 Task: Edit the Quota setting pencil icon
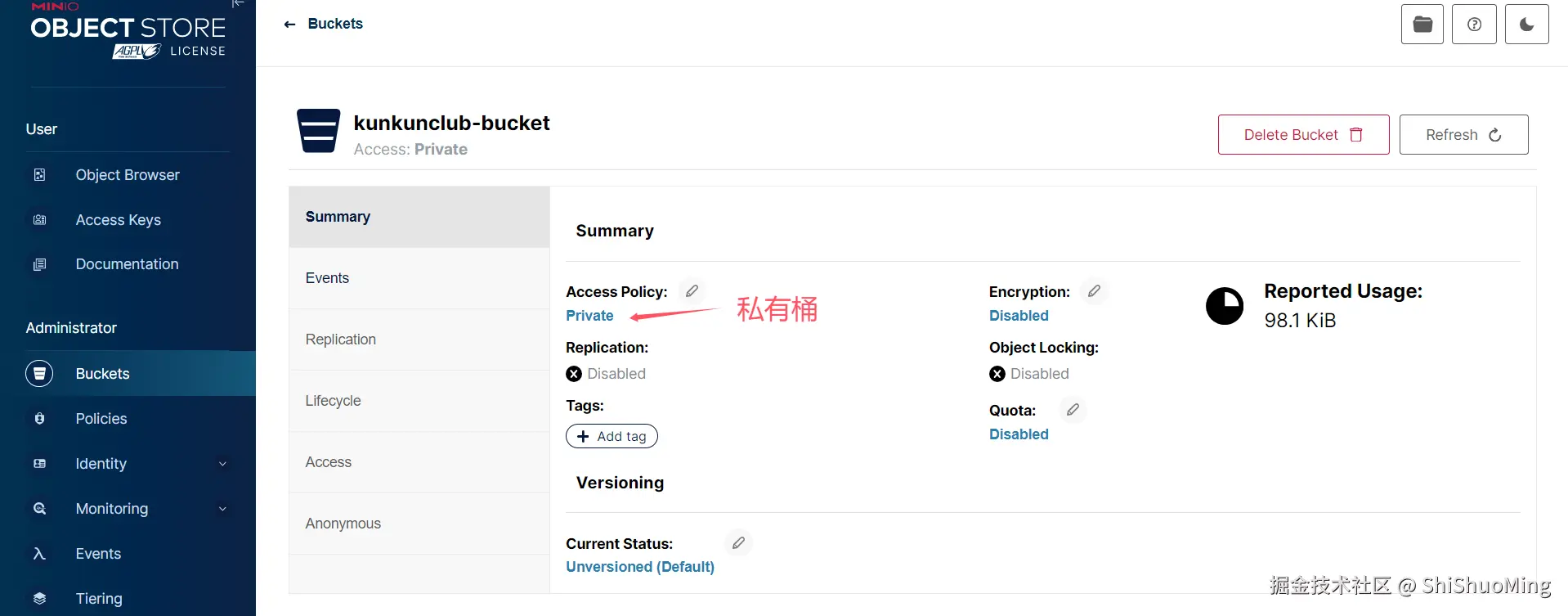click(x=1073, y=410)
